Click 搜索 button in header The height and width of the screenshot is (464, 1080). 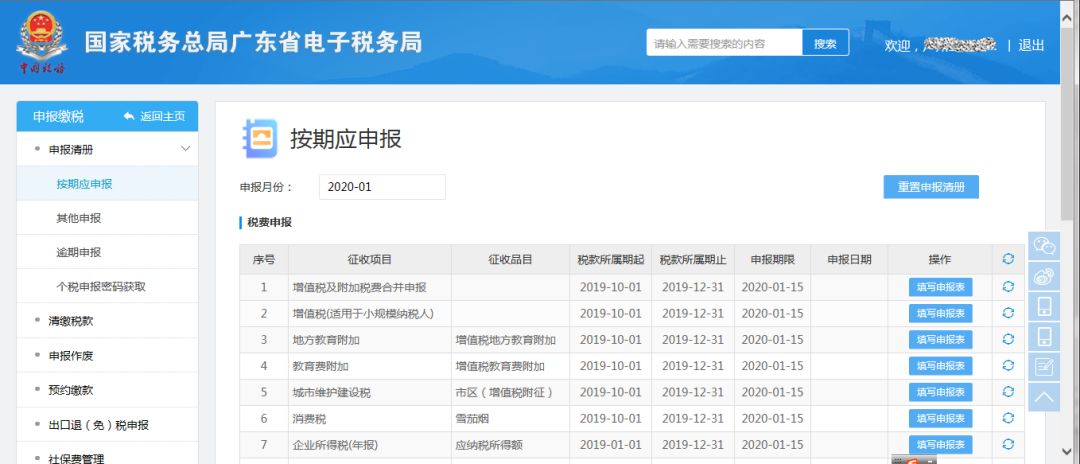(x=825, y=43)
